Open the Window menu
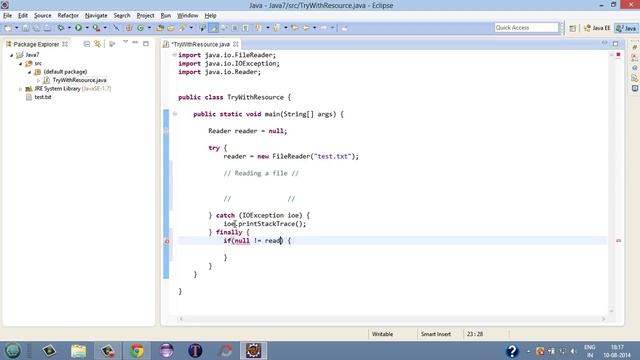Viewport: 640px width, 360px height. click(187, 16)
